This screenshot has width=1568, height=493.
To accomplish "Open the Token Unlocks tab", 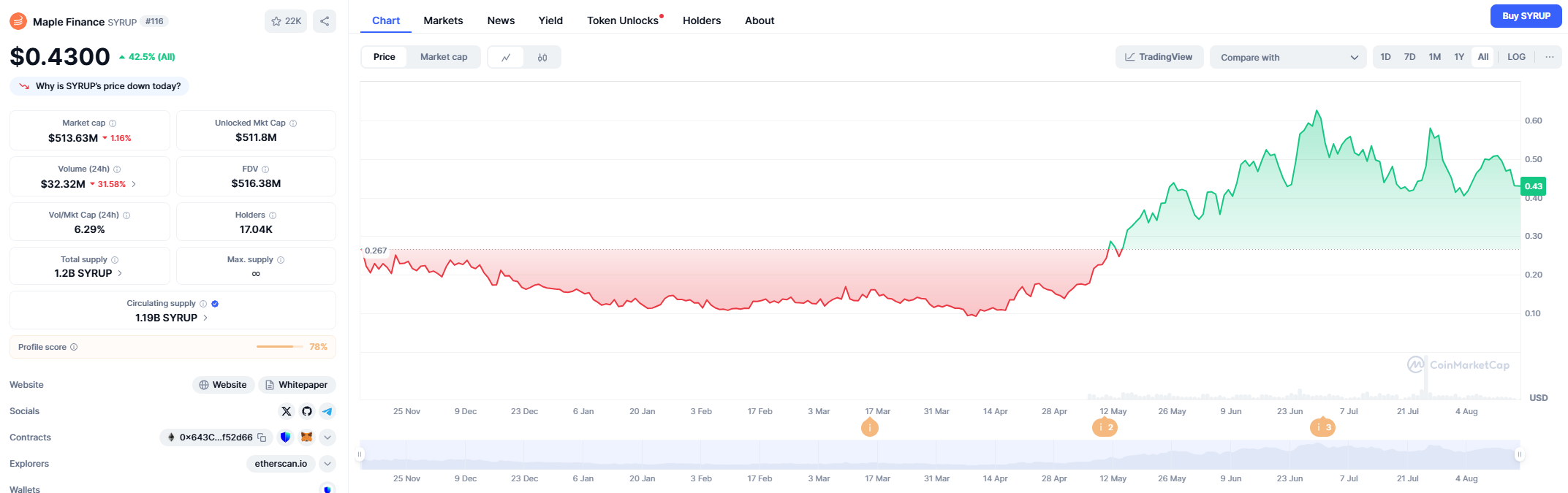I will pyautogui.click(x=623, y=20).
